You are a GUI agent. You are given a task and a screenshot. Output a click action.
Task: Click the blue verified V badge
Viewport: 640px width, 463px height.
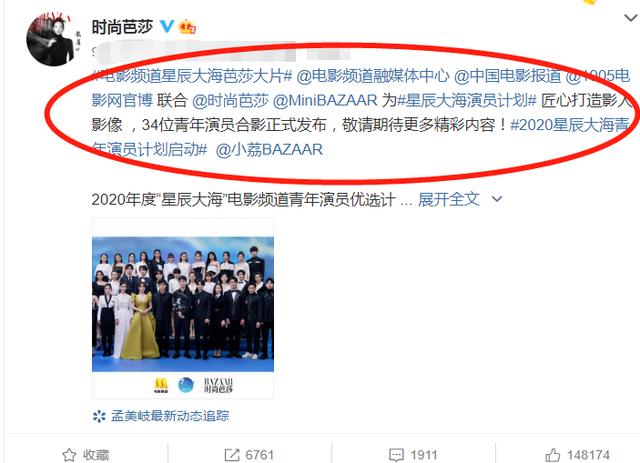tap(167, 26)
